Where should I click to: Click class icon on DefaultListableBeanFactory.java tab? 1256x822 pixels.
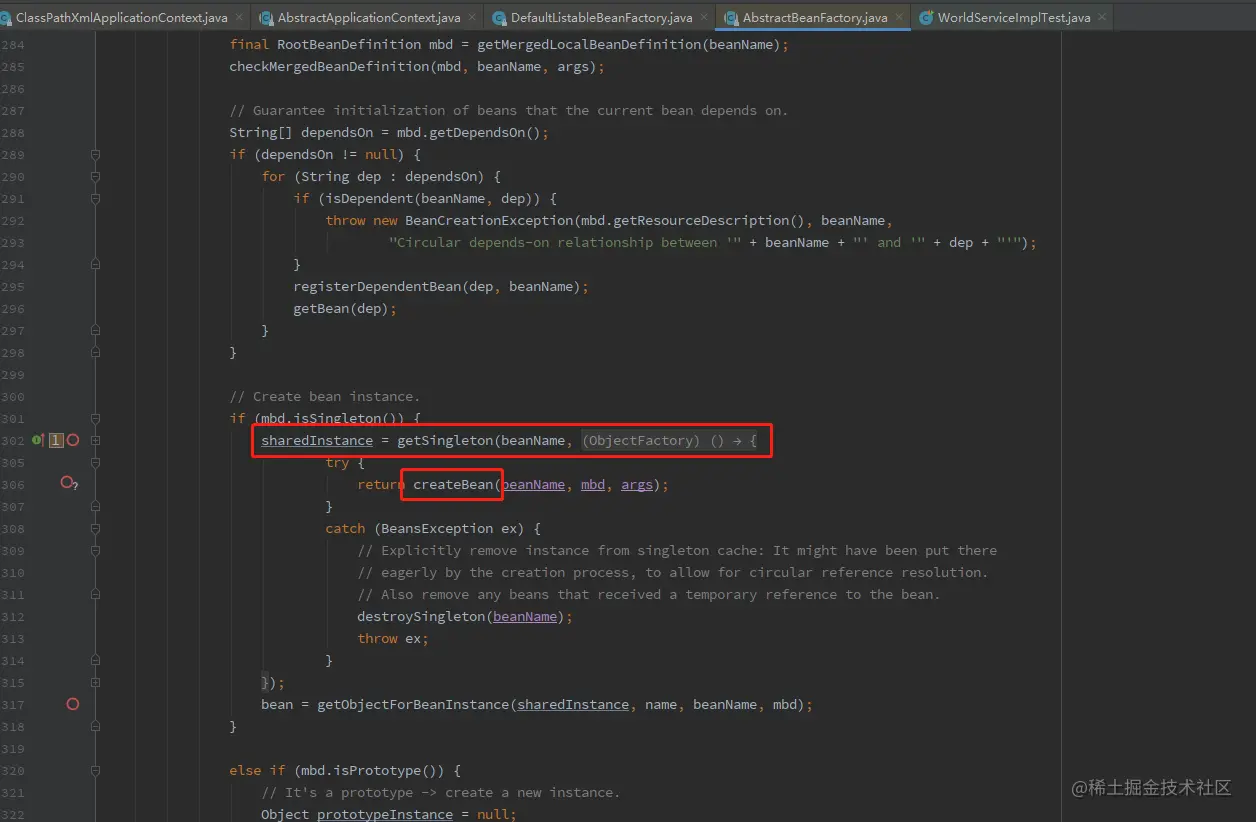pos(500,18)
